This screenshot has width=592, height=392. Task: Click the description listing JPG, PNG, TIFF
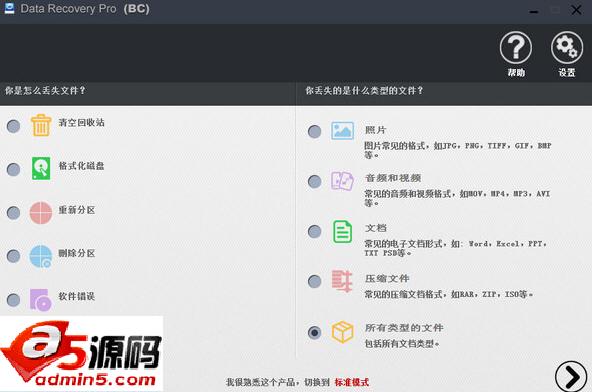[458, 150]
